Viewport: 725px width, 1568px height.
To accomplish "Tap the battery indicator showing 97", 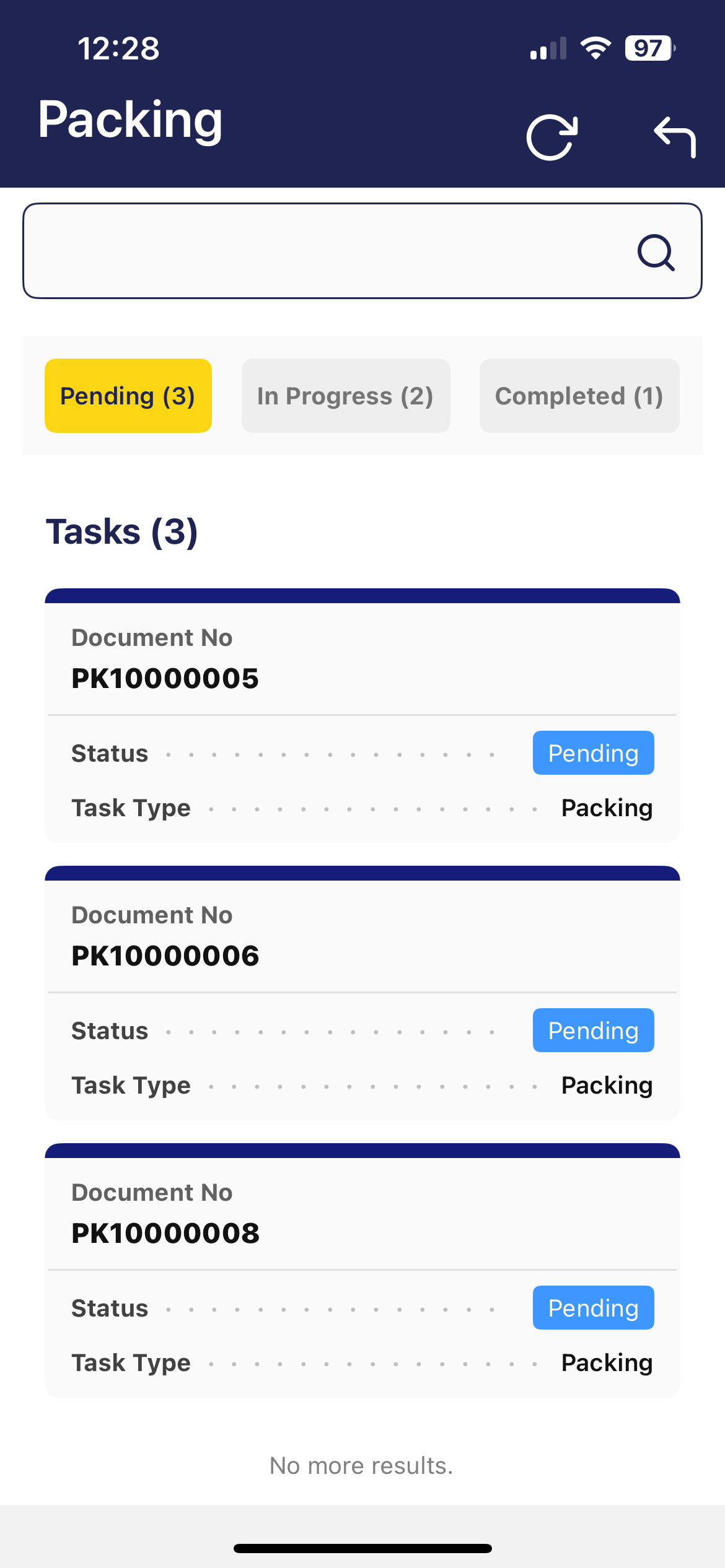I will tap(649, 48).
